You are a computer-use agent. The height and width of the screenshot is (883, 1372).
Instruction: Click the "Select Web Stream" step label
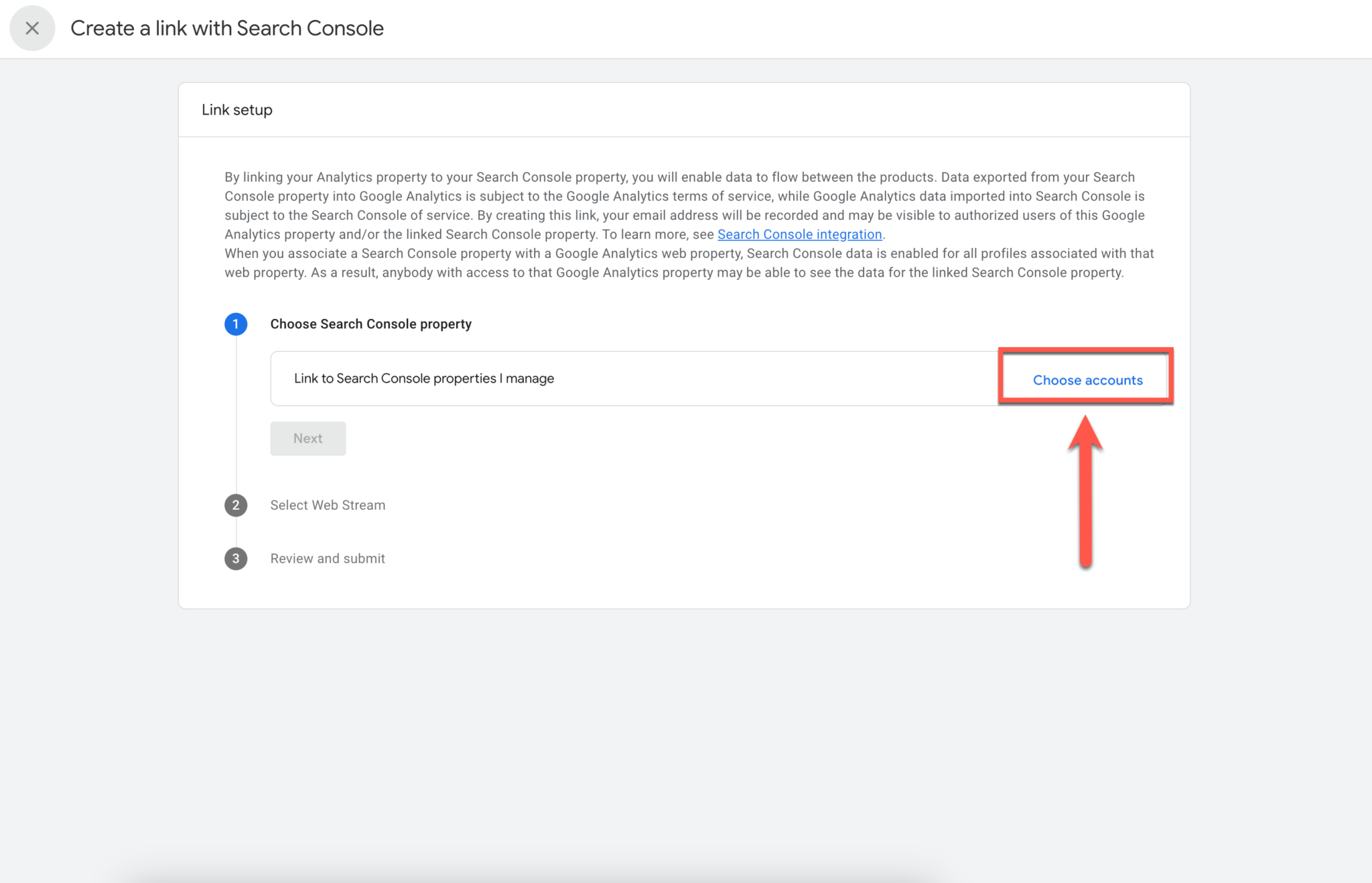[x=328, y=504]
